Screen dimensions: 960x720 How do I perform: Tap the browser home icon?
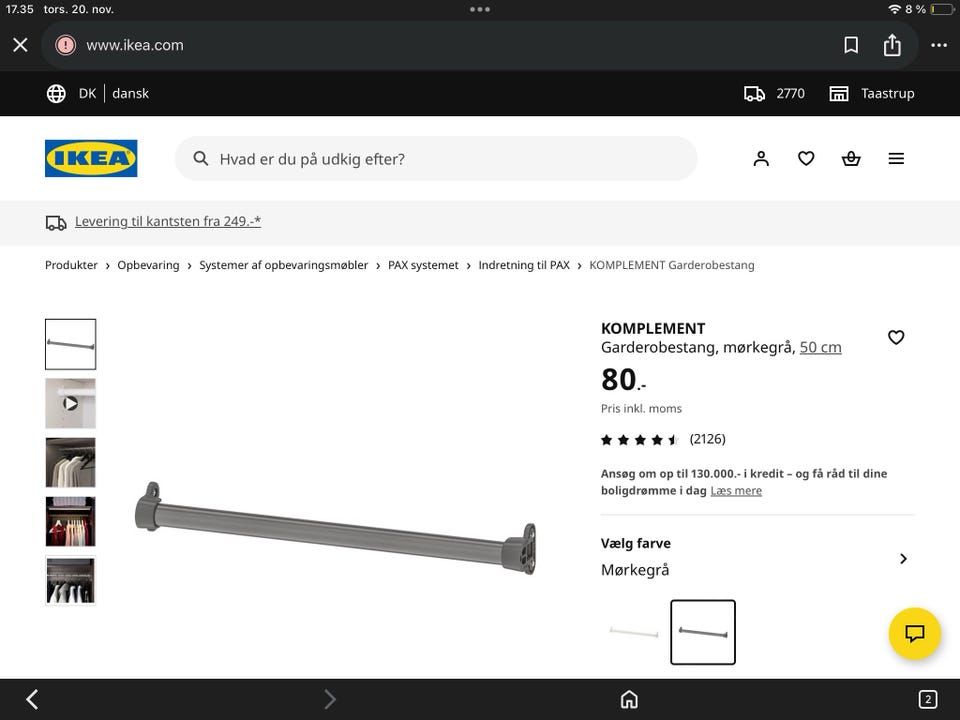[x=629, y=699]
